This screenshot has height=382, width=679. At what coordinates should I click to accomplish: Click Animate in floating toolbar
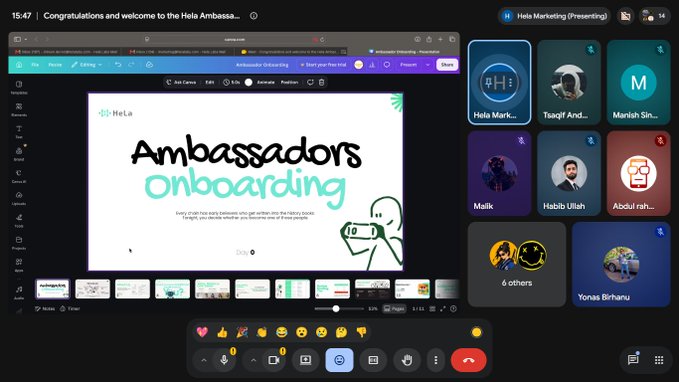tap(266, 82)
